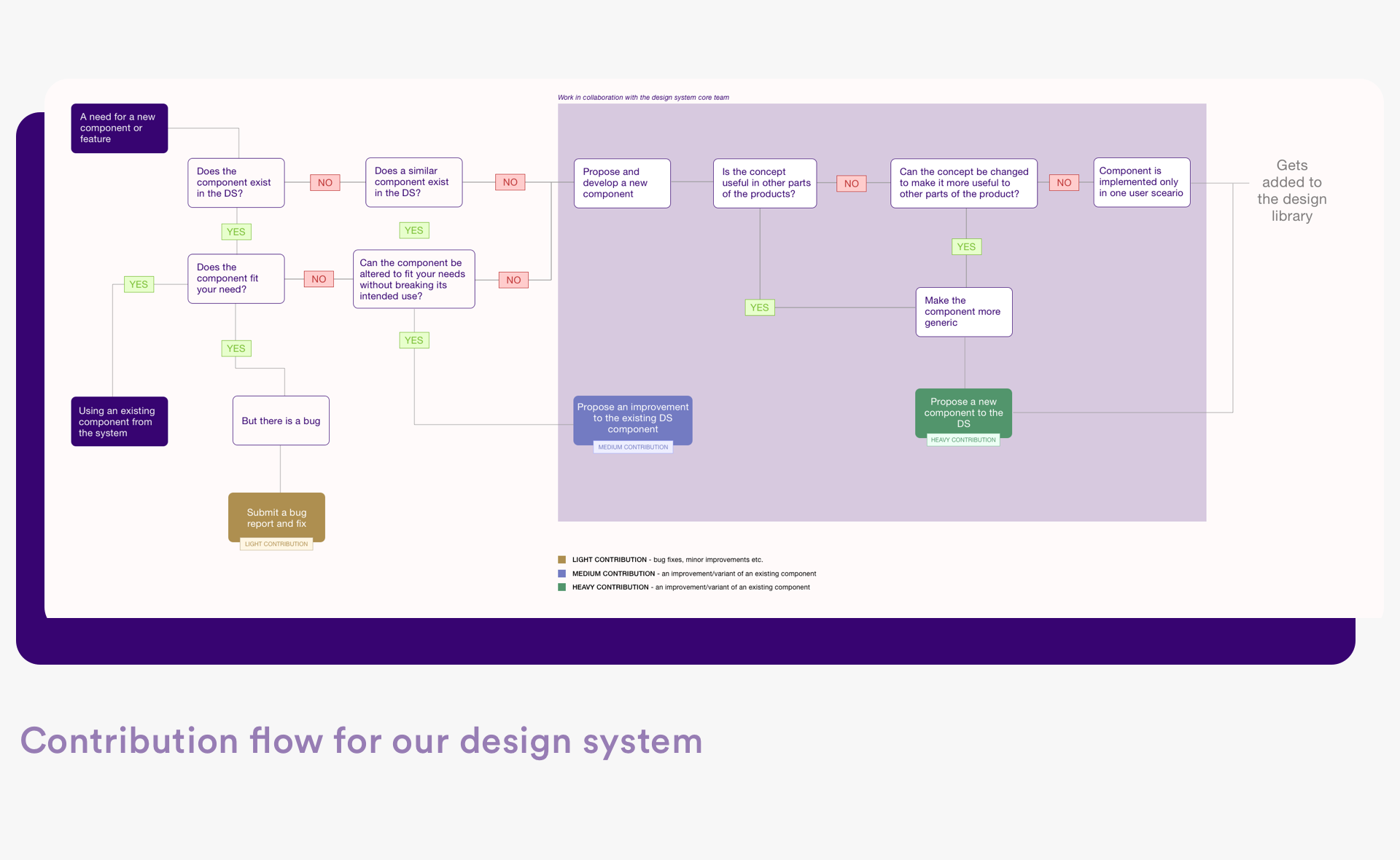Screen dimensions: 1400x860
Task: Click 'Does a similar component exist' node
Action: tap(413, 182)
